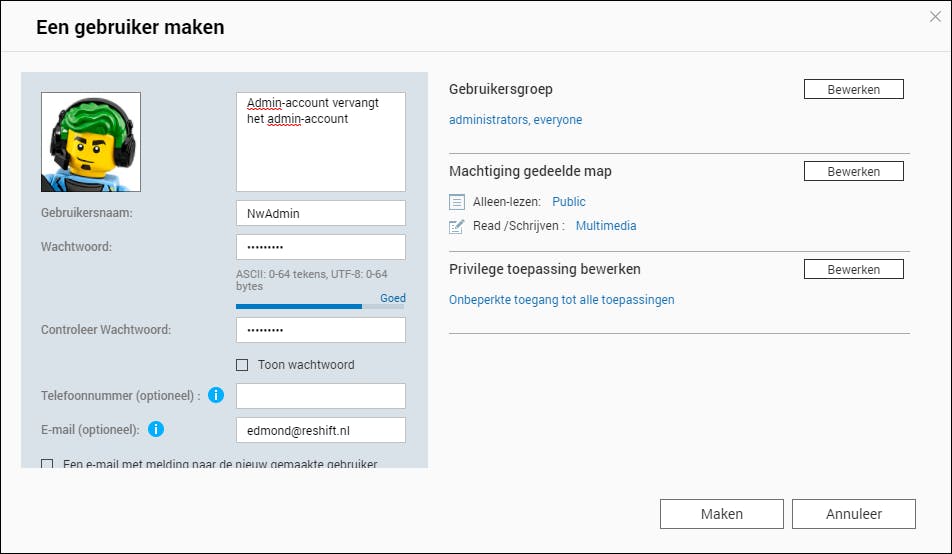Click Bewerken for Machtiging gedeelde map
The width and height of the screenshot is (952, 554).
click(x=853, y=172)
